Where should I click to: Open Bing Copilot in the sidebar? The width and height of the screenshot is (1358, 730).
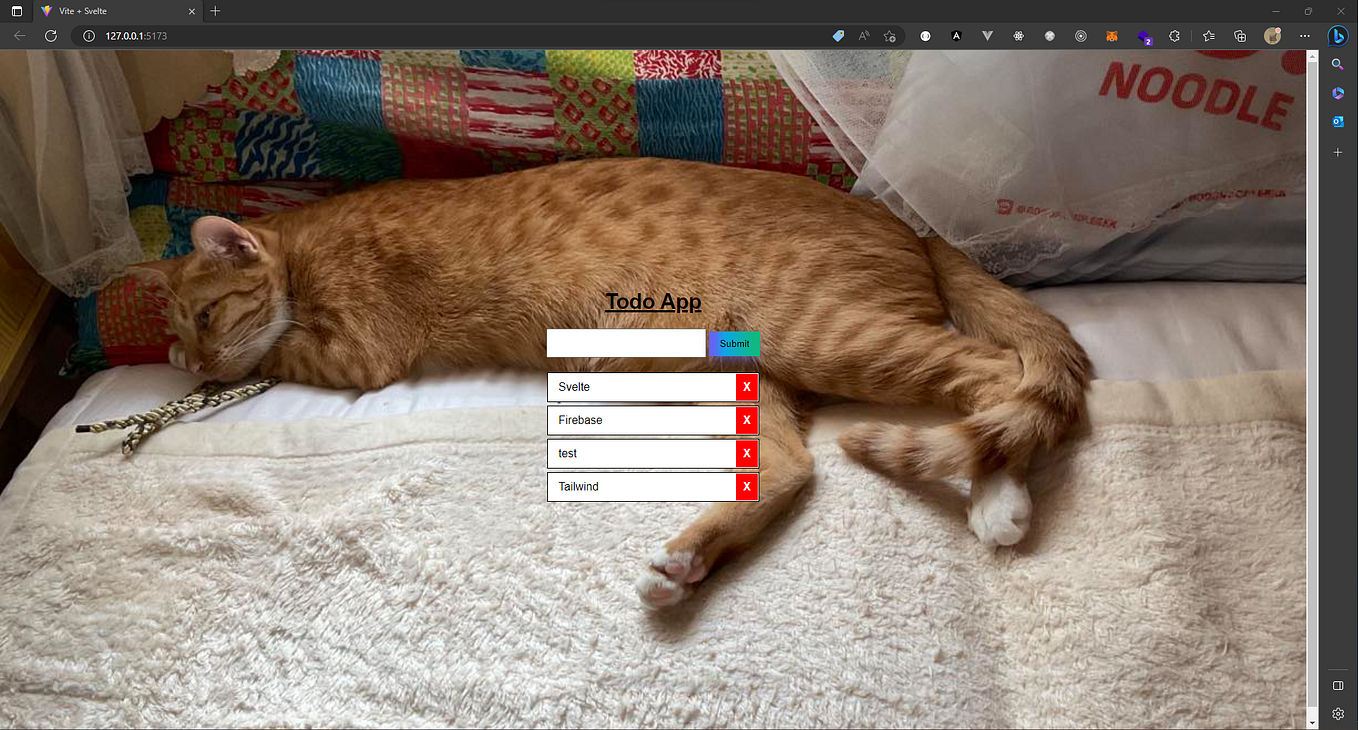click(x=1338, y=36)
